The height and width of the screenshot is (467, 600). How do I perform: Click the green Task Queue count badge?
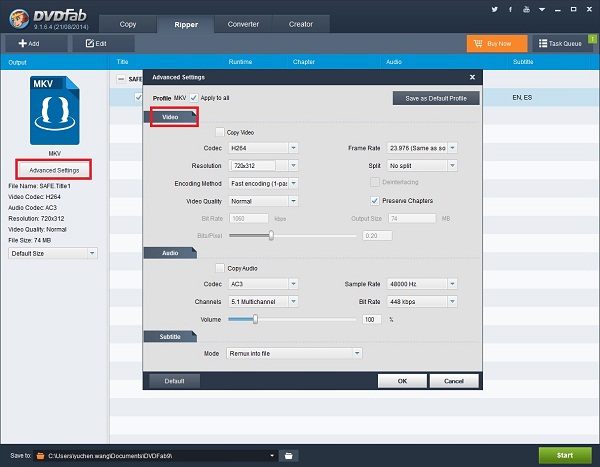coord(592,39)
